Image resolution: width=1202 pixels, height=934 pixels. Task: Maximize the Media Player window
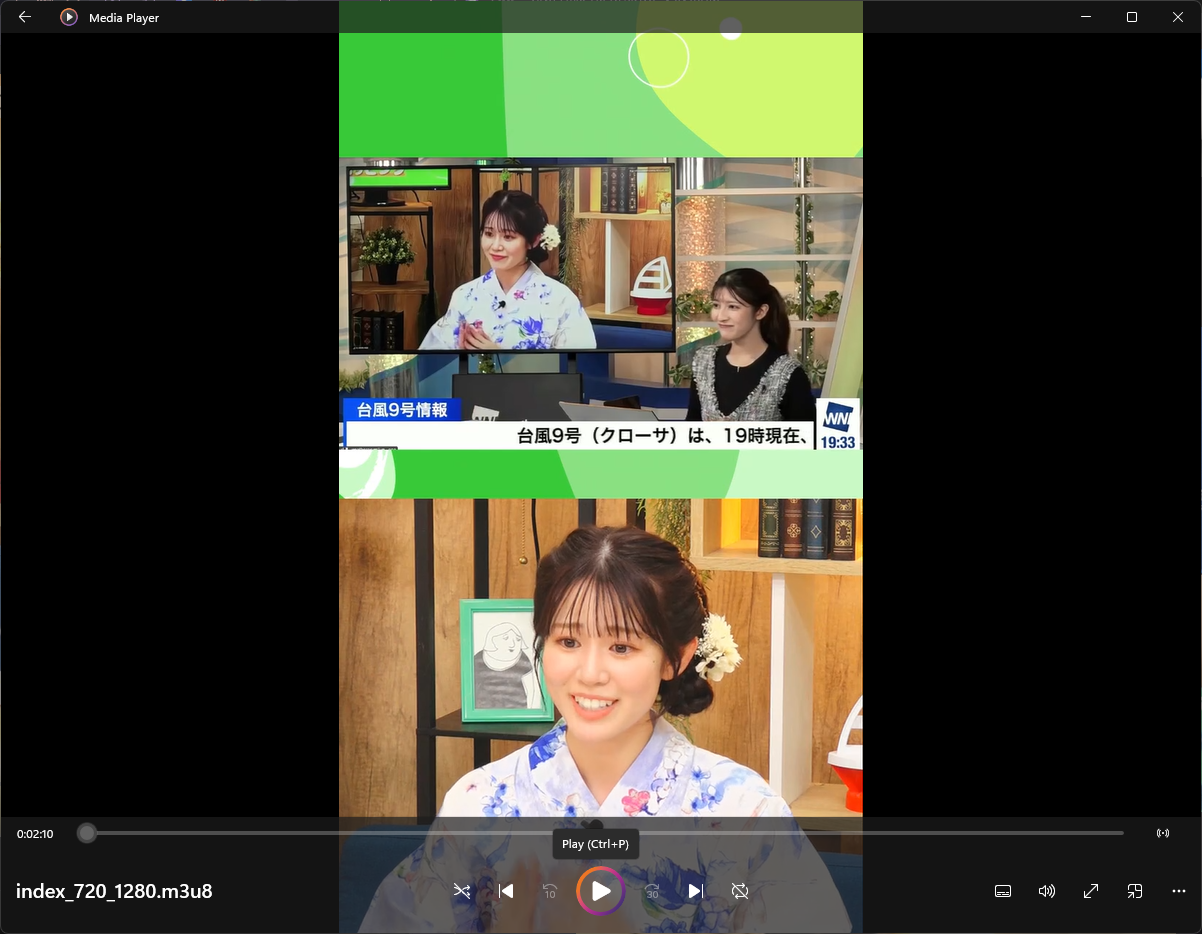1132,17
